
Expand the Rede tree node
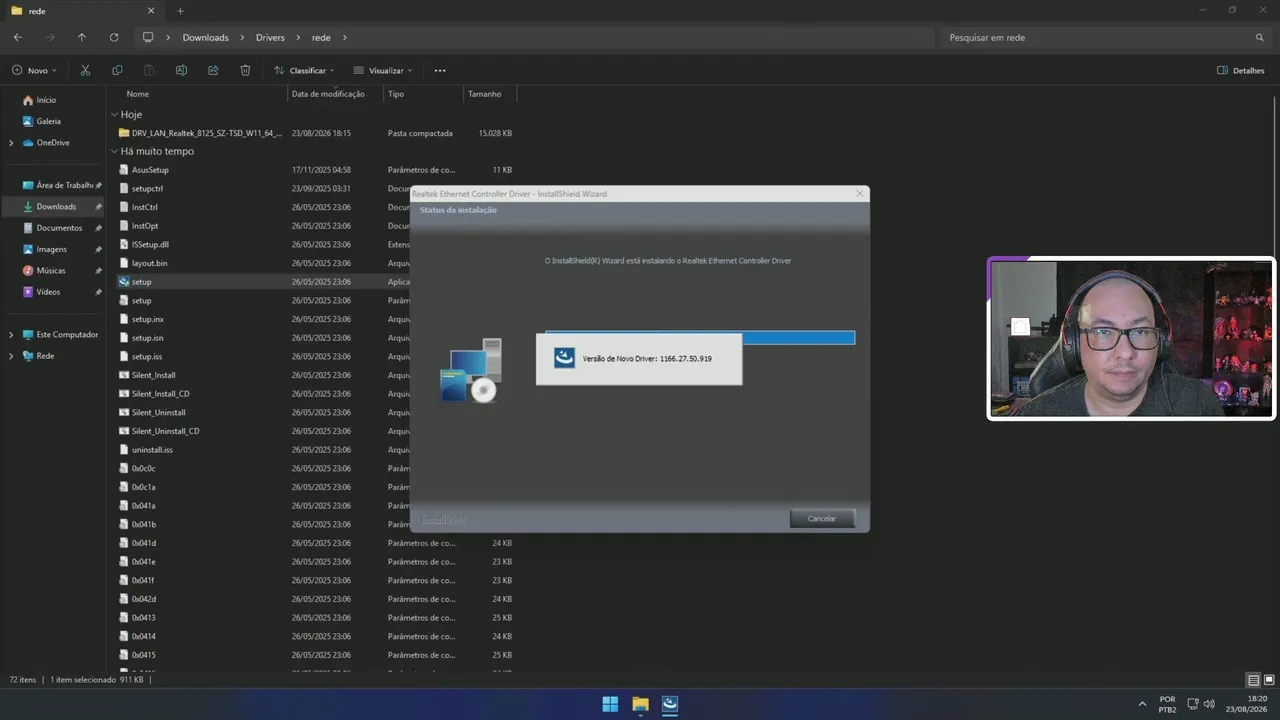click(x=11, y=356)
